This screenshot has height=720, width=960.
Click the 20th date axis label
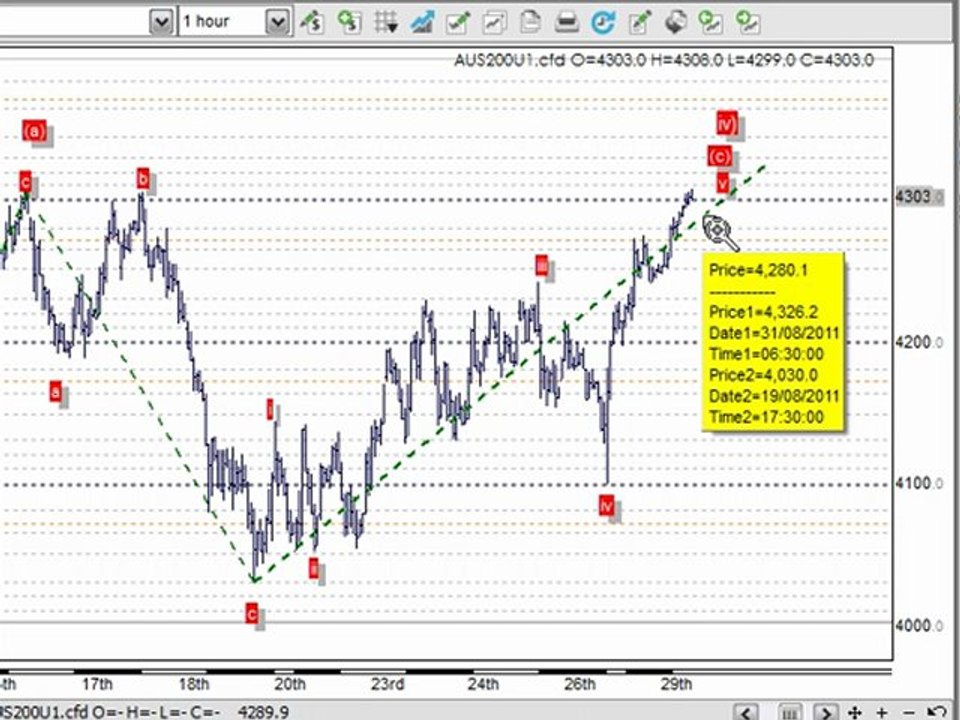coord(290,683)
